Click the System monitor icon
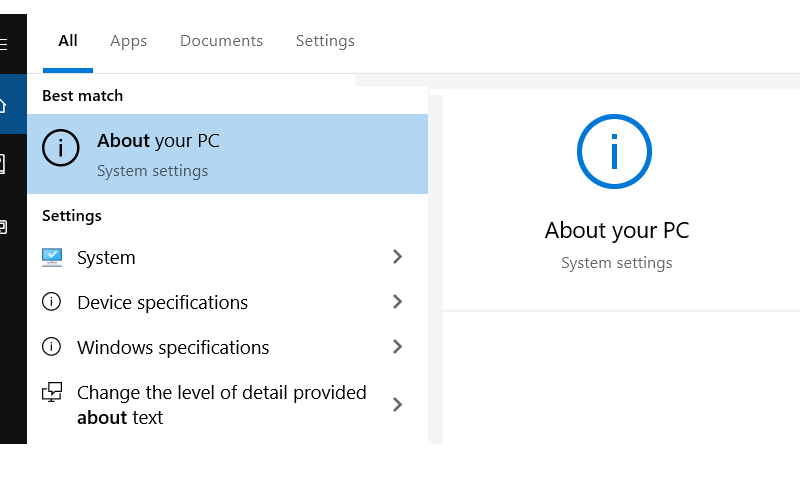The height and width of the screenshot is (480, 800). (x=52, y=258)
